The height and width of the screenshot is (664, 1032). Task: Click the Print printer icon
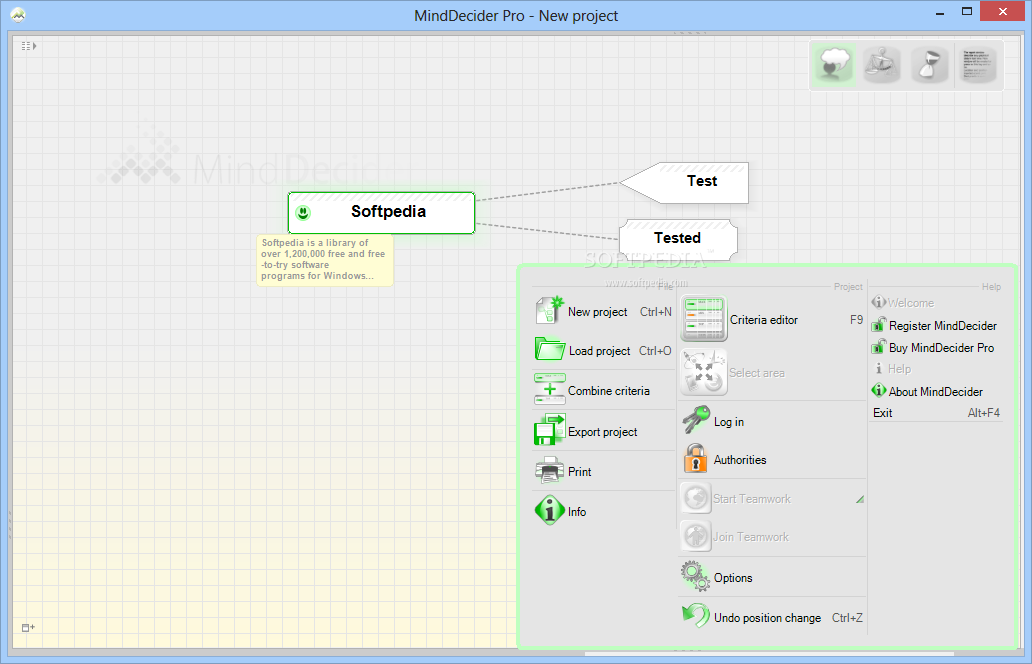coord(550,470)
